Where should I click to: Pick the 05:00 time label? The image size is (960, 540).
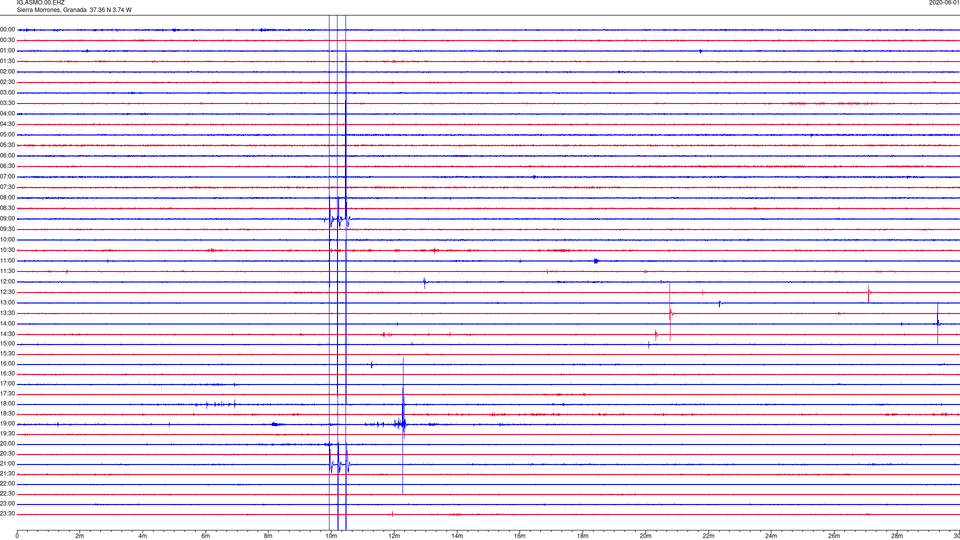pyautogui.click(x=7, y=135)
